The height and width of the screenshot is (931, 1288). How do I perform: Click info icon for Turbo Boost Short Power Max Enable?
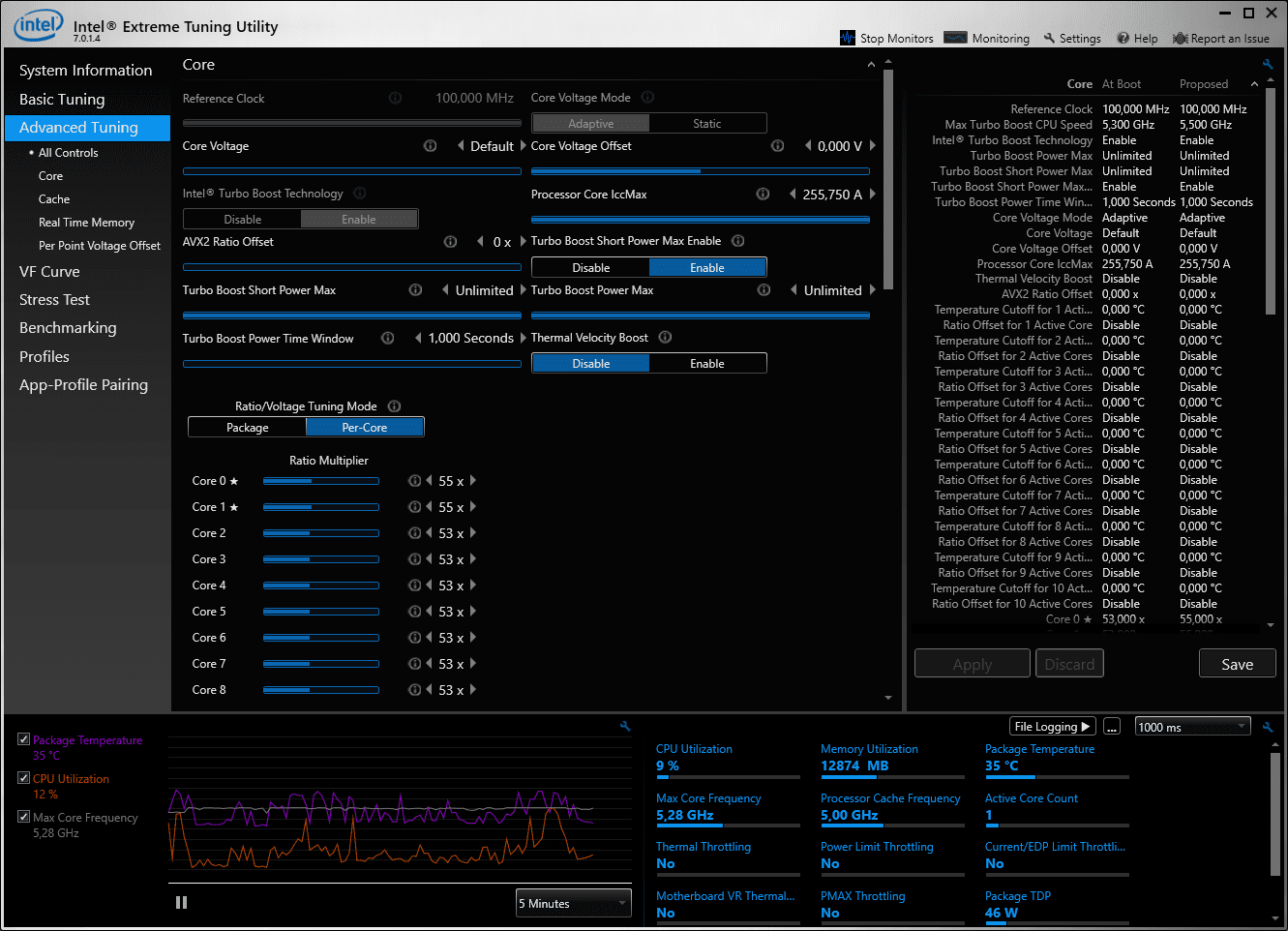(737, 240)
